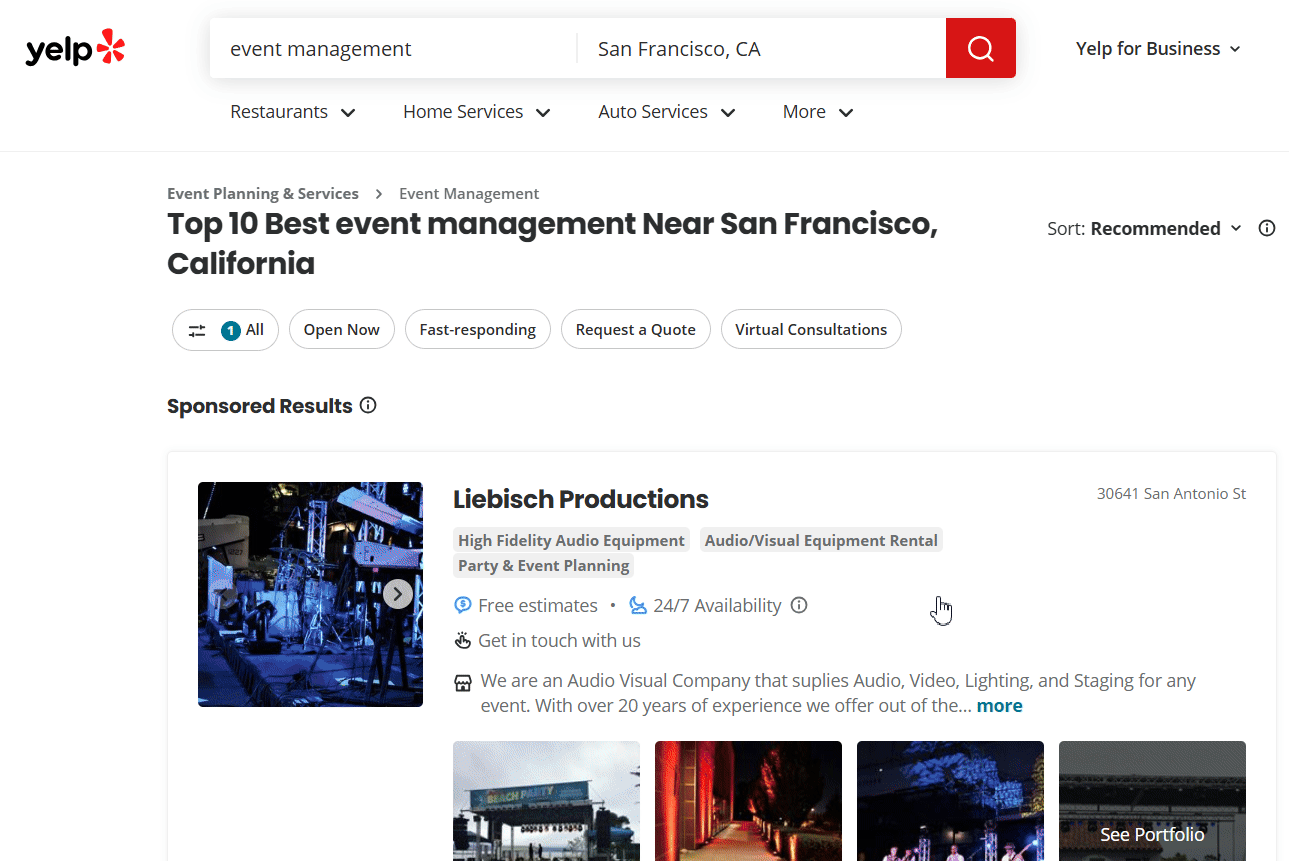Click the 24/7 Availability phone icon
This screenshot has height=861, width=1289.
pos(637,605)
